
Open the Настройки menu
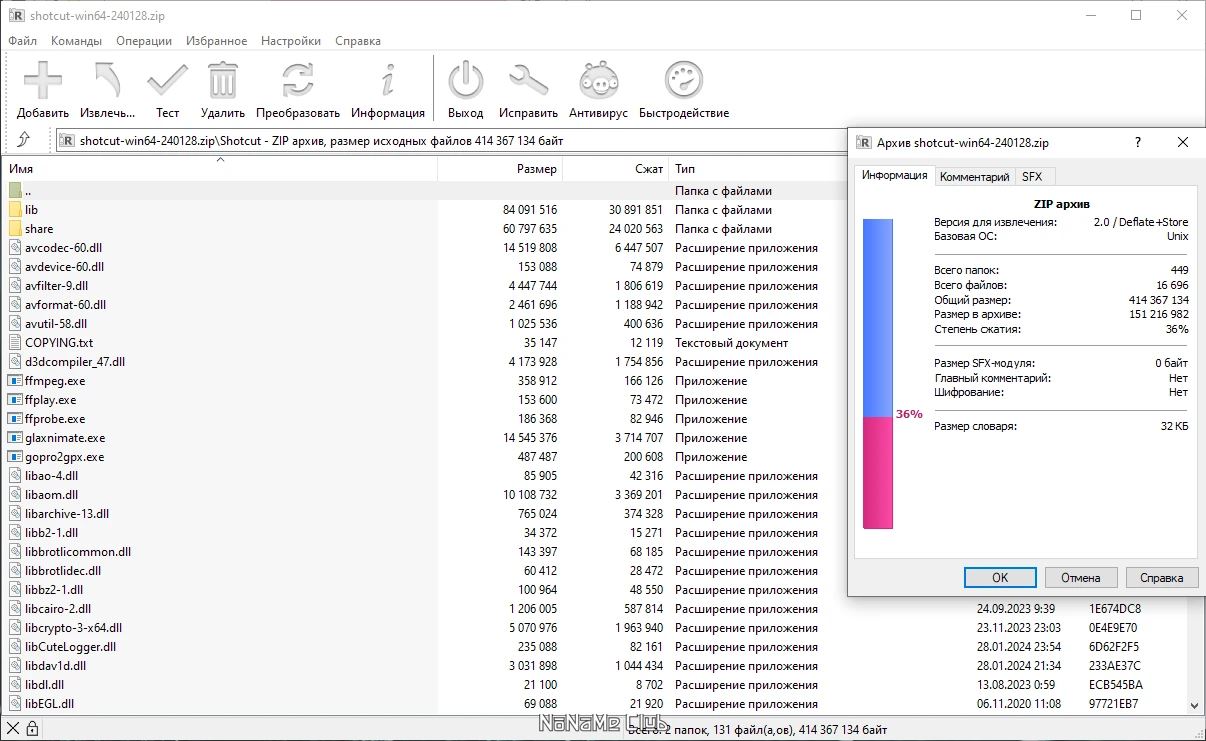[x=290, y=40]
